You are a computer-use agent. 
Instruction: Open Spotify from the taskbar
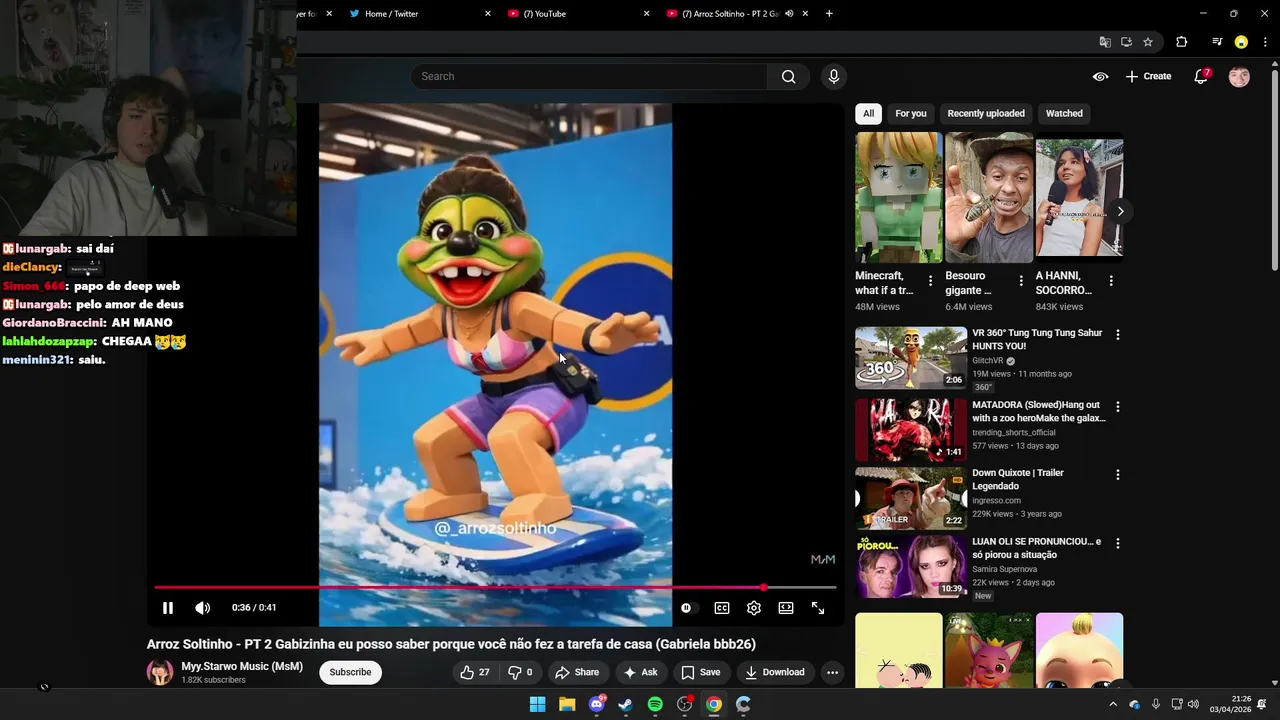655,704
